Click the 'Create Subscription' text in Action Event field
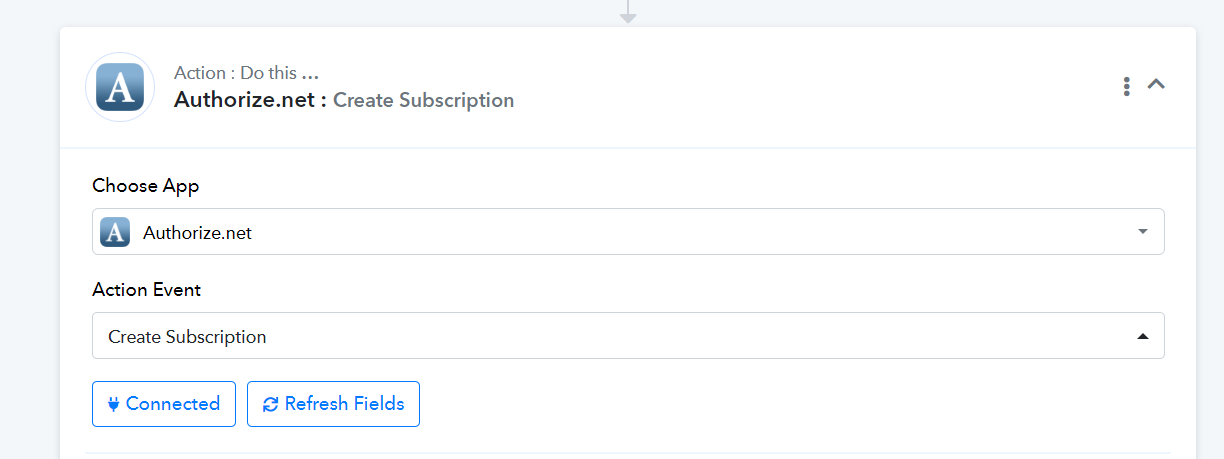1224x459 pixels. point(187,337)
